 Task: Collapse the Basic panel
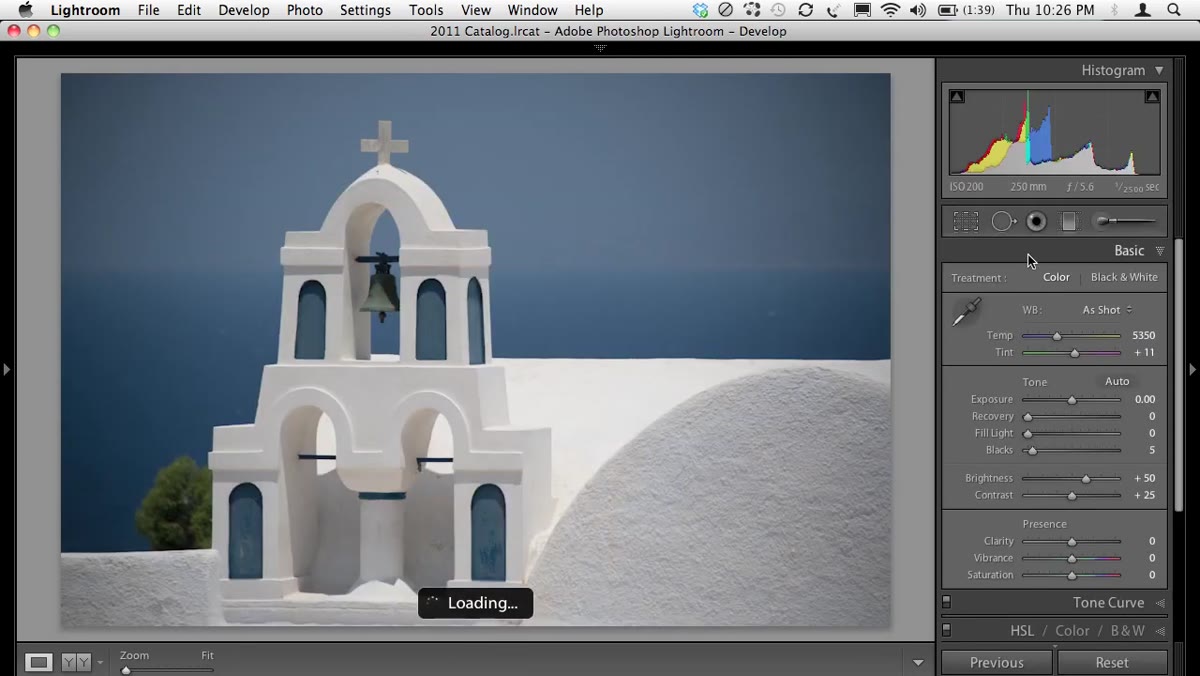coord(1160,251)
